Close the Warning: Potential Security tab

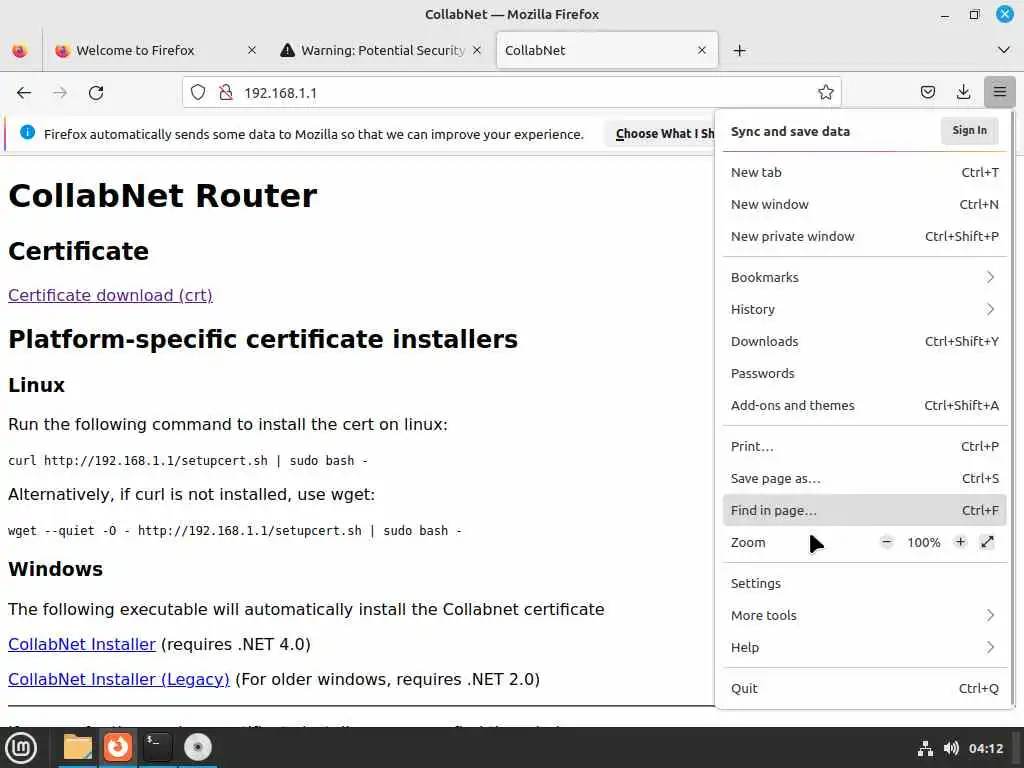pyautogui.click(x=477, y=50)
